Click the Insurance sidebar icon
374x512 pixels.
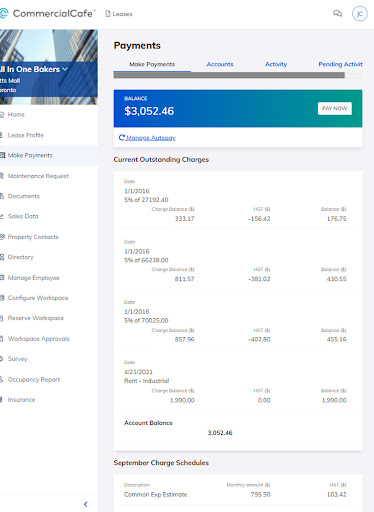click(x=2, y=399)
